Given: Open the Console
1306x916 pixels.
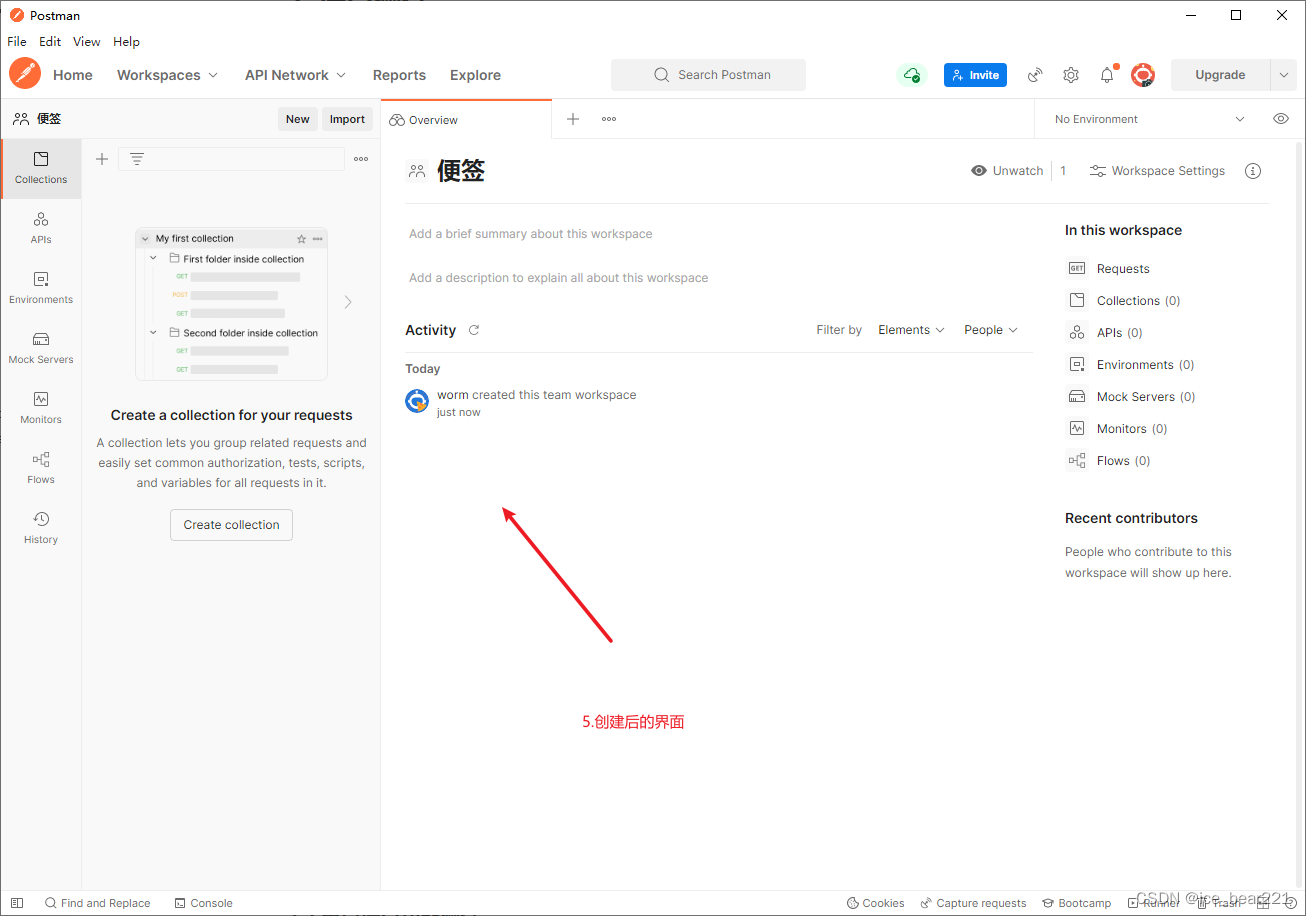Looking at the screenshot, I should click(x=203, y=903).
